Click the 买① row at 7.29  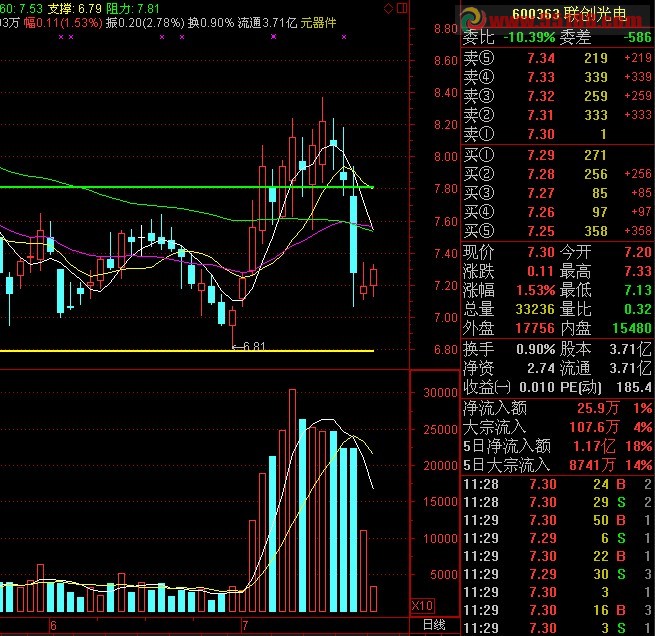(557, 155)
